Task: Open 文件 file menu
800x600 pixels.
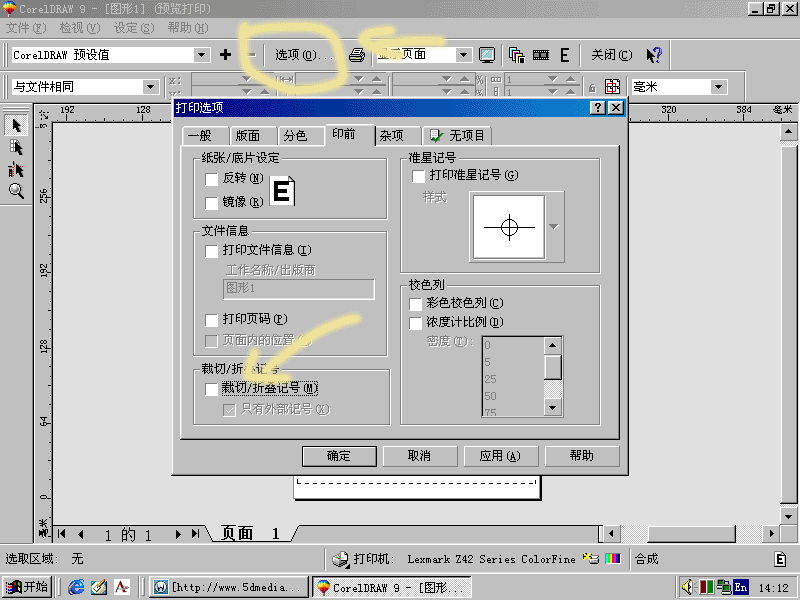Action: (x=26, y=28)
